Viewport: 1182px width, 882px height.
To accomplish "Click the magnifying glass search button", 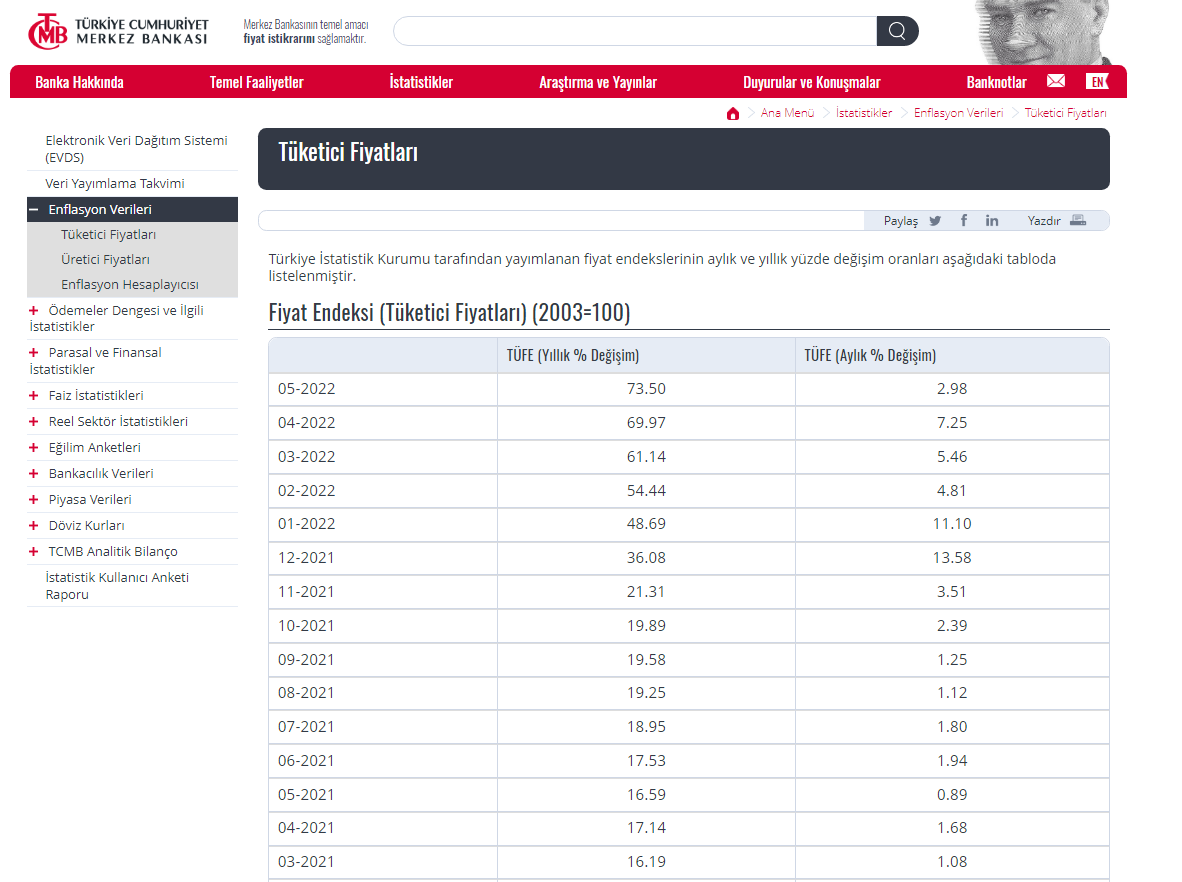I will click(897, 31).
